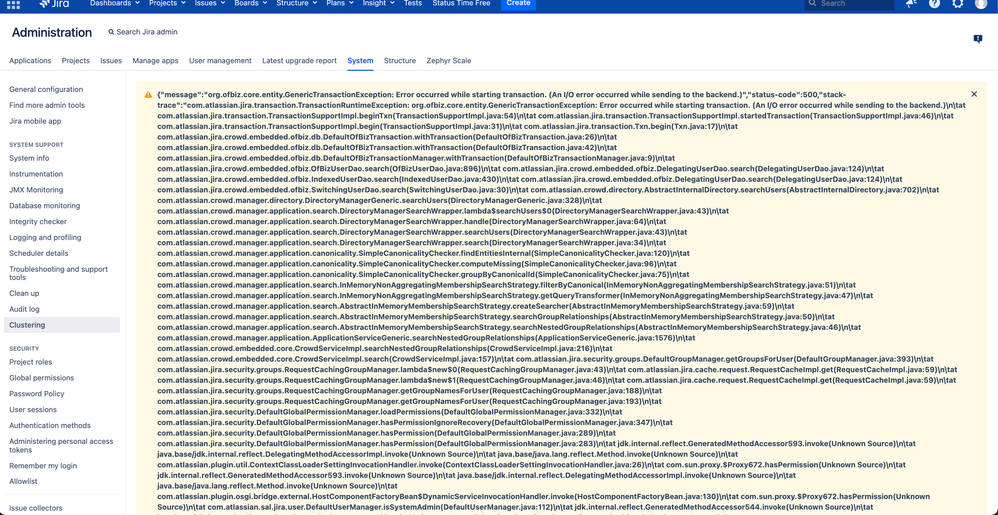Viewport: 998px width, 515px height.
Task: Open Database monitoring page
Action: (x=45, y=206)
